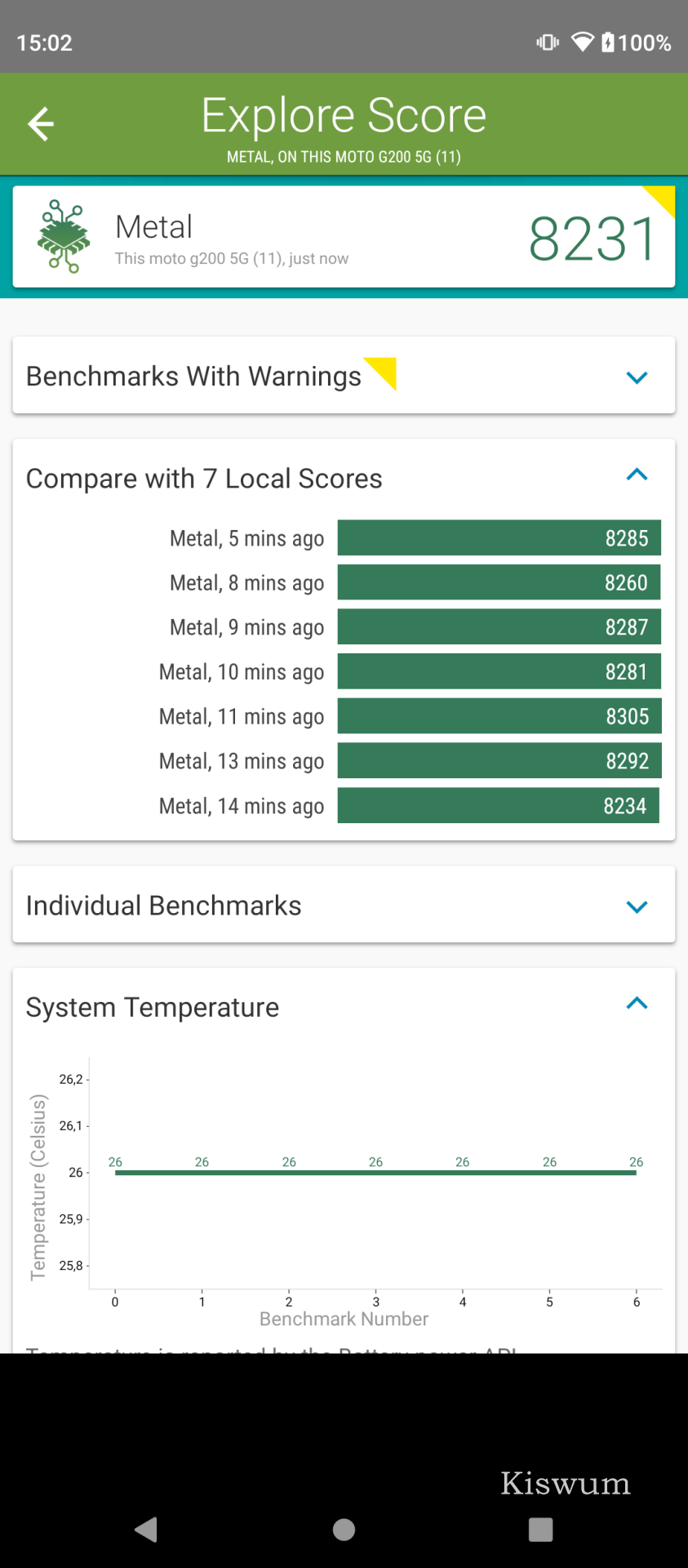688x1568 pixels.
Task: Tap 'METAL, ON THIS MOTO G200 5G (11)' subtitle
Action: [344, 157]
